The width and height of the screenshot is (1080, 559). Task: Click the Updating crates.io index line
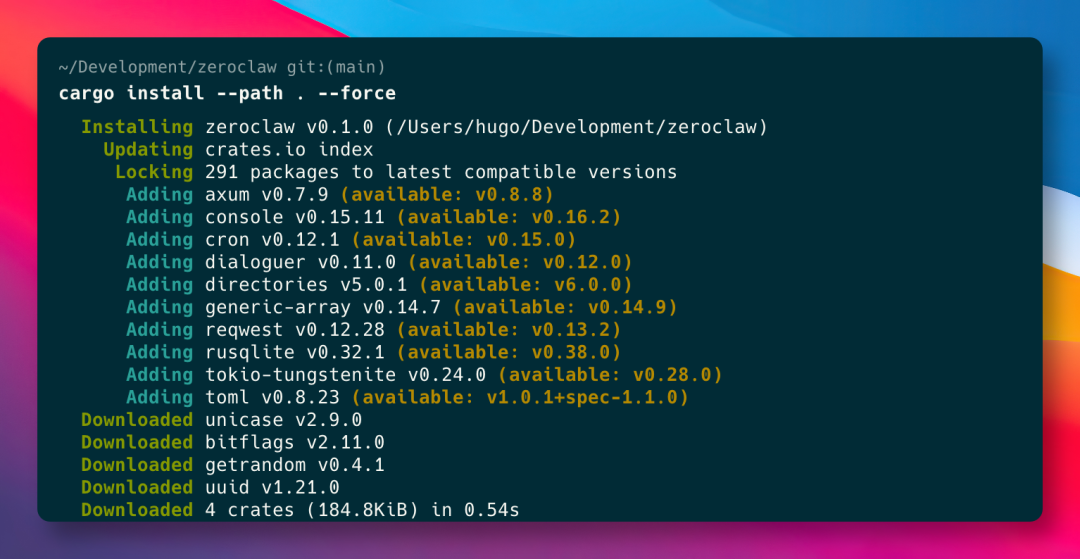[x=238, y=149]
